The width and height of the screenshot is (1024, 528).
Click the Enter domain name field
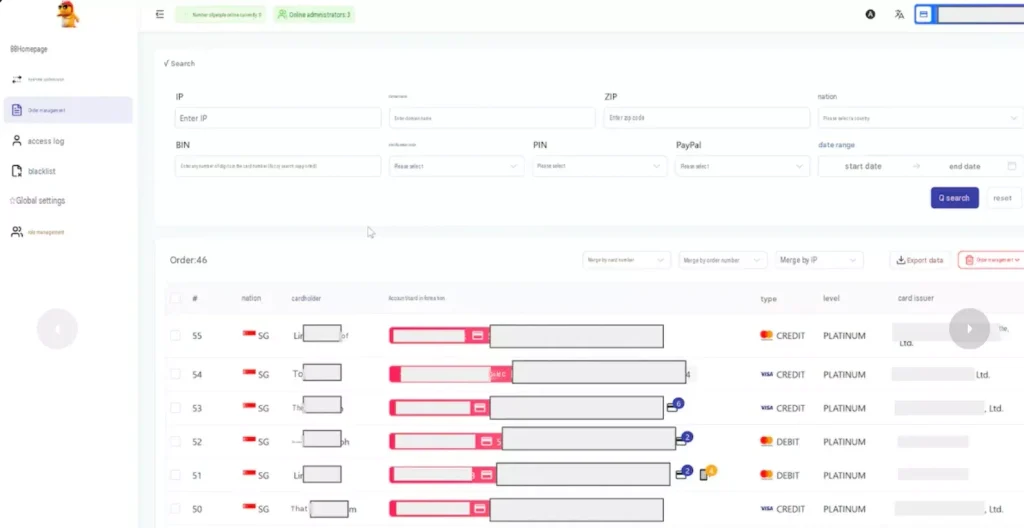click(x=492, y=118)
